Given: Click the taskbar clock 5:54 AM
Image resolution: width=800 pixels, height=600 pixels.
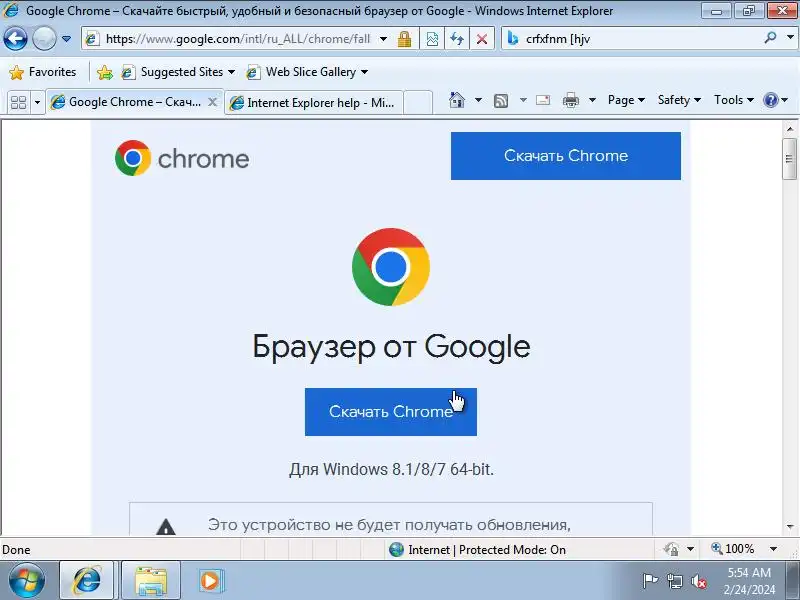Looking at the screenshot, I should [x=749, y=572].
